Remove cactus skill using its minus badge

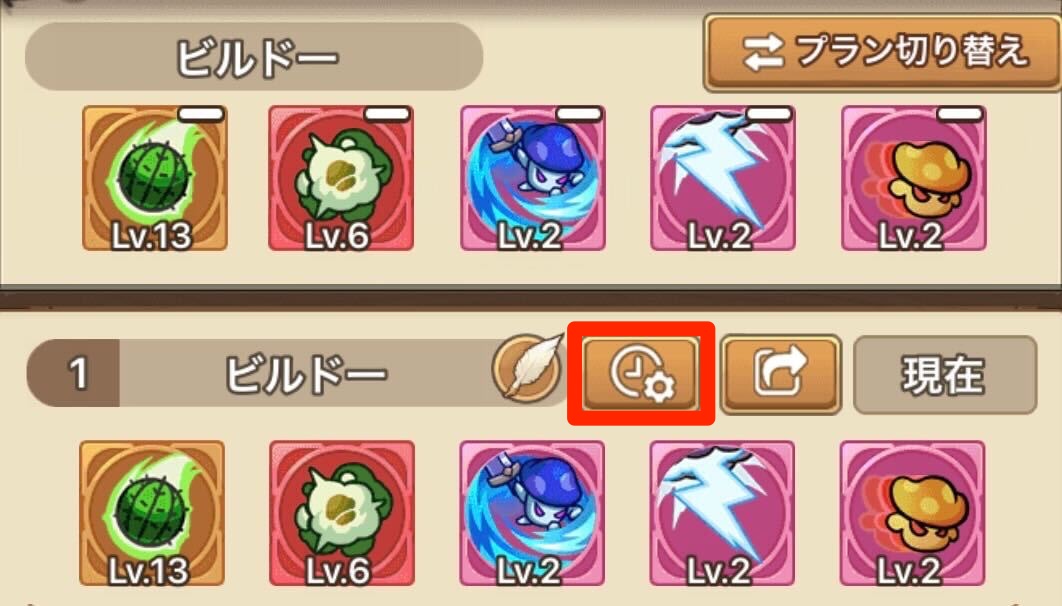[201, 114]
